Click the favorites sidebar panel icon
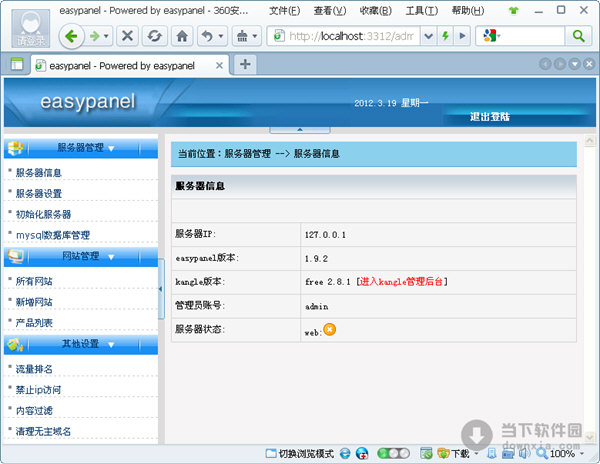The width and height of the screenshot is (600, 464). pyautogui.click(x=17, y=64)
